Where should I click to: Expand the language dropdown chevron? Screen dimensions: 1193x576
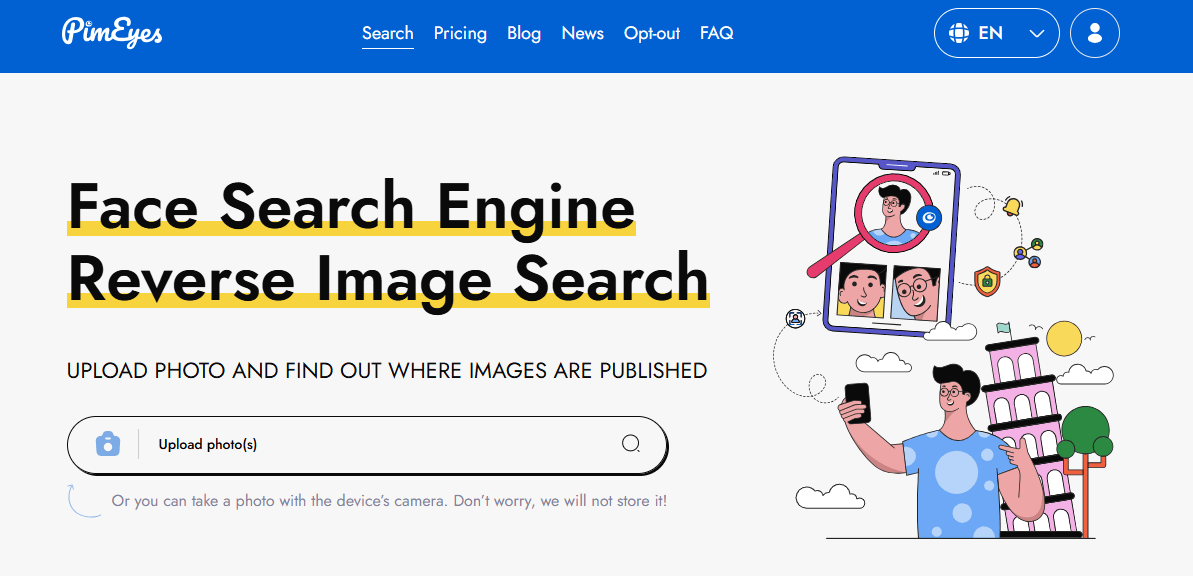coord(1036,34)
